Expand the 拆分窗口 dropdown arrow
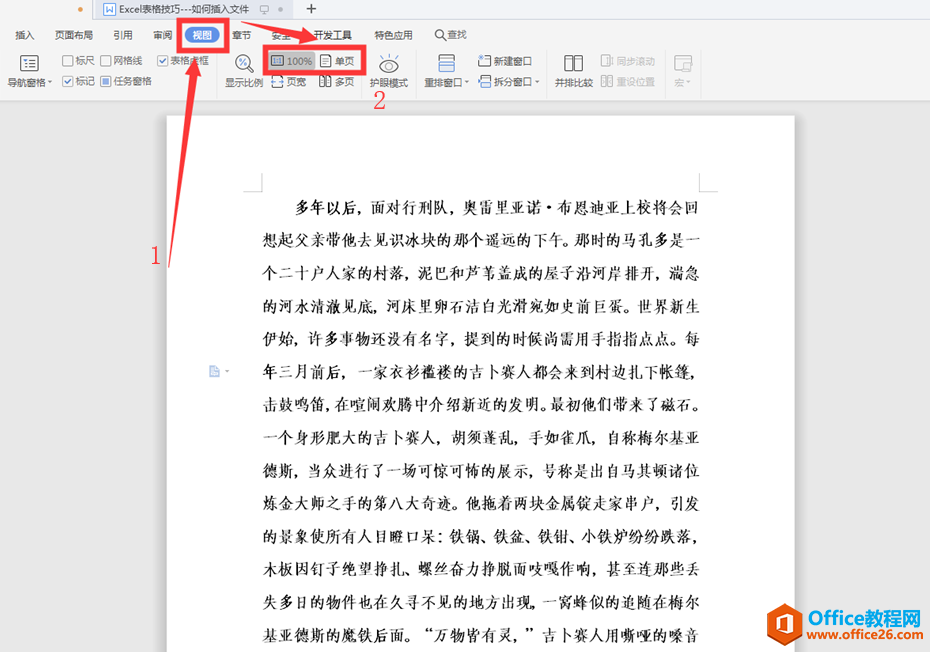 537,82
